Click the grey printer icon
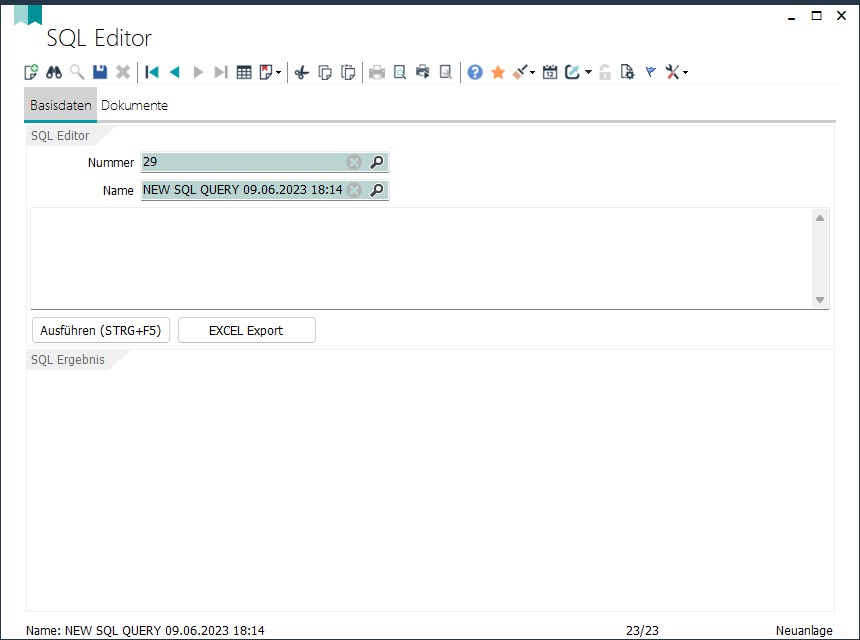860x640 pixels. click(x=377, y=72)
